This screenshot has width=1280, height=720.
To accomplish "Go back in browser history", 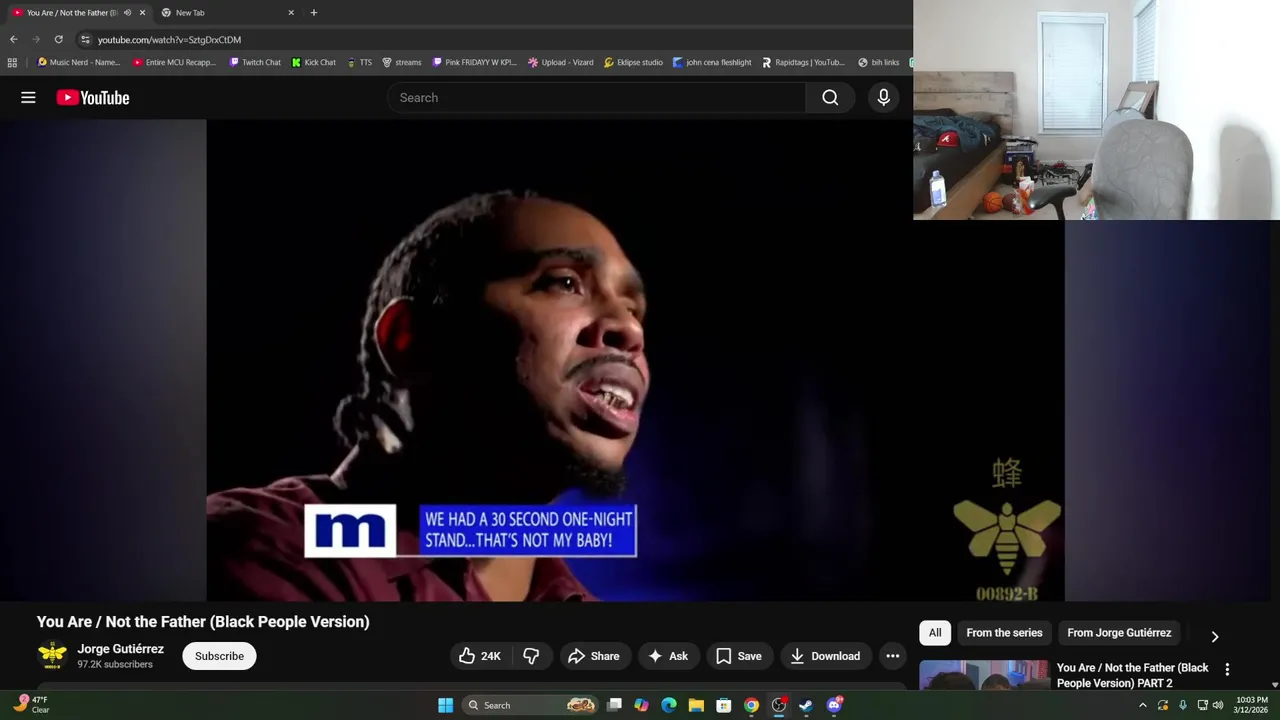I will (13, 39).
